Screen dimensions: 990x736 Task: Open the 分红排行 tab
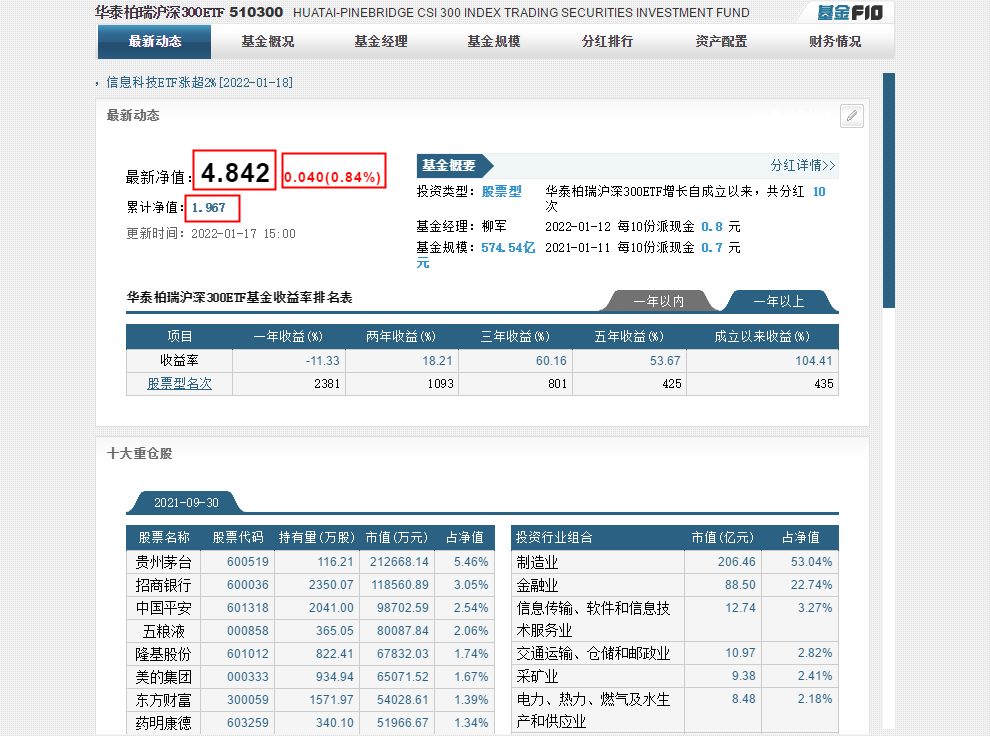click(x=608, y=43)
